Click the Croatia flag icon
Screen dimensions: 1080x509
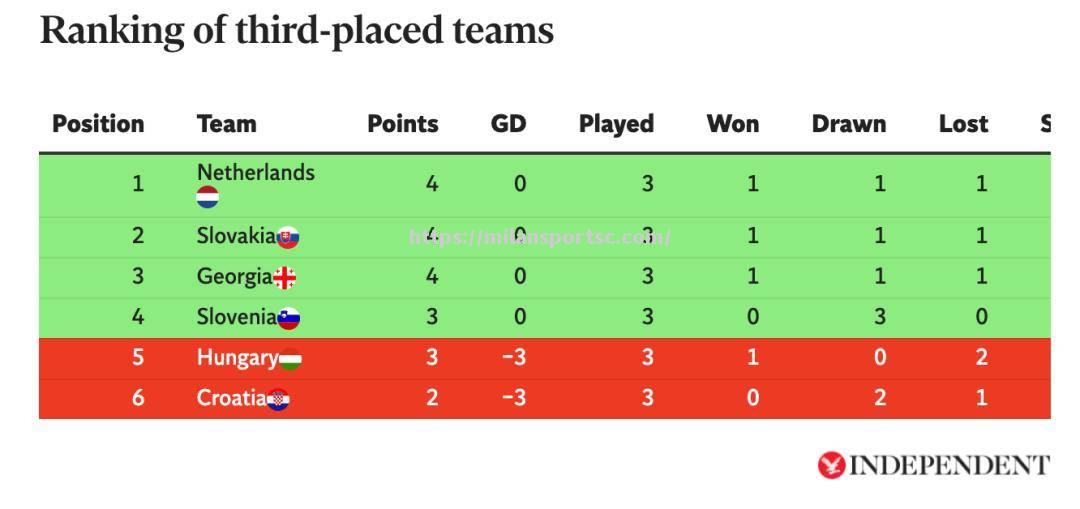coord(278,399)
